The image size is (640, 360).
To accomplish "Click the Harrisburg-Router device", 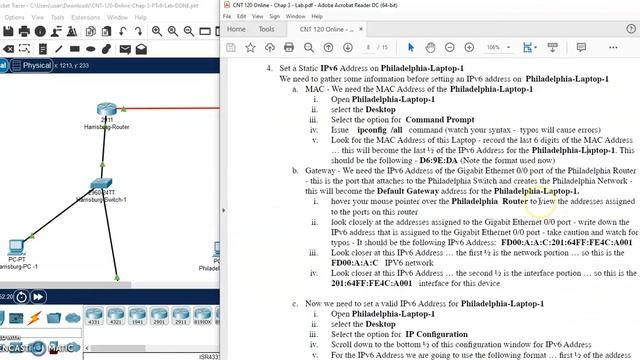I will [x=107, y=109].
